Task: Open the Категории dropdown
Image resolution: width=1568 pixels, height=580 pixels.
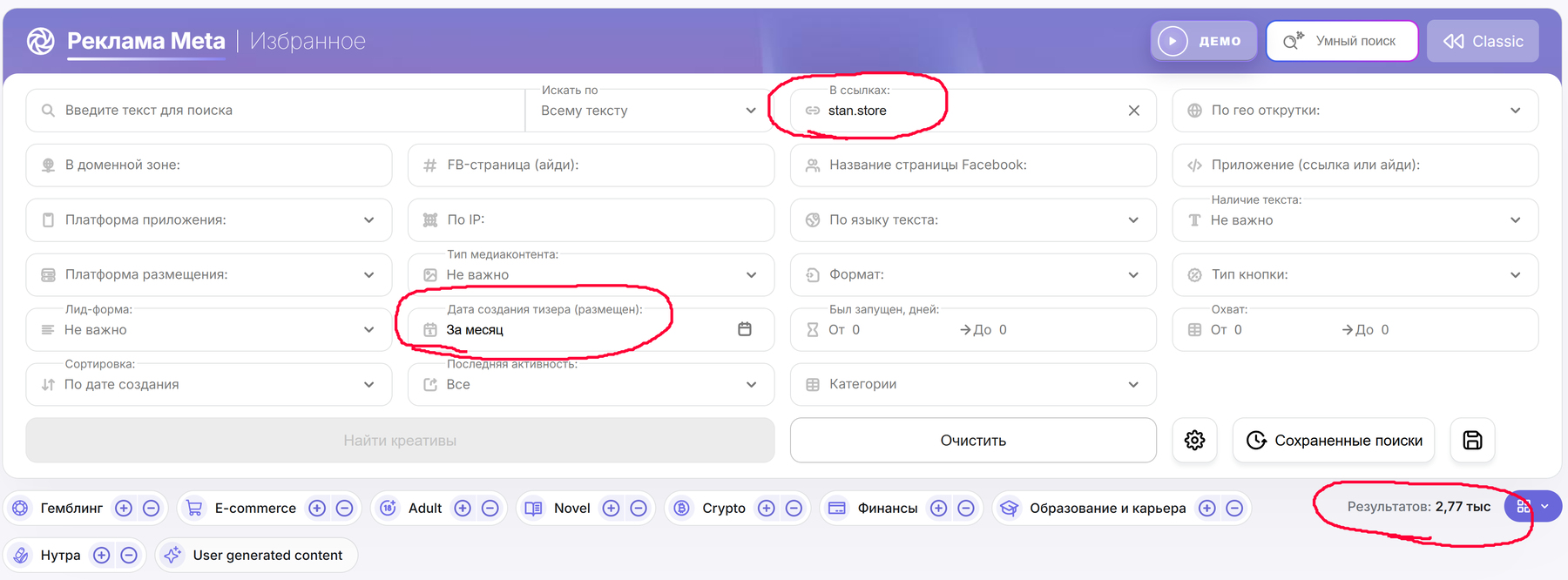Action: click(973, 384)
